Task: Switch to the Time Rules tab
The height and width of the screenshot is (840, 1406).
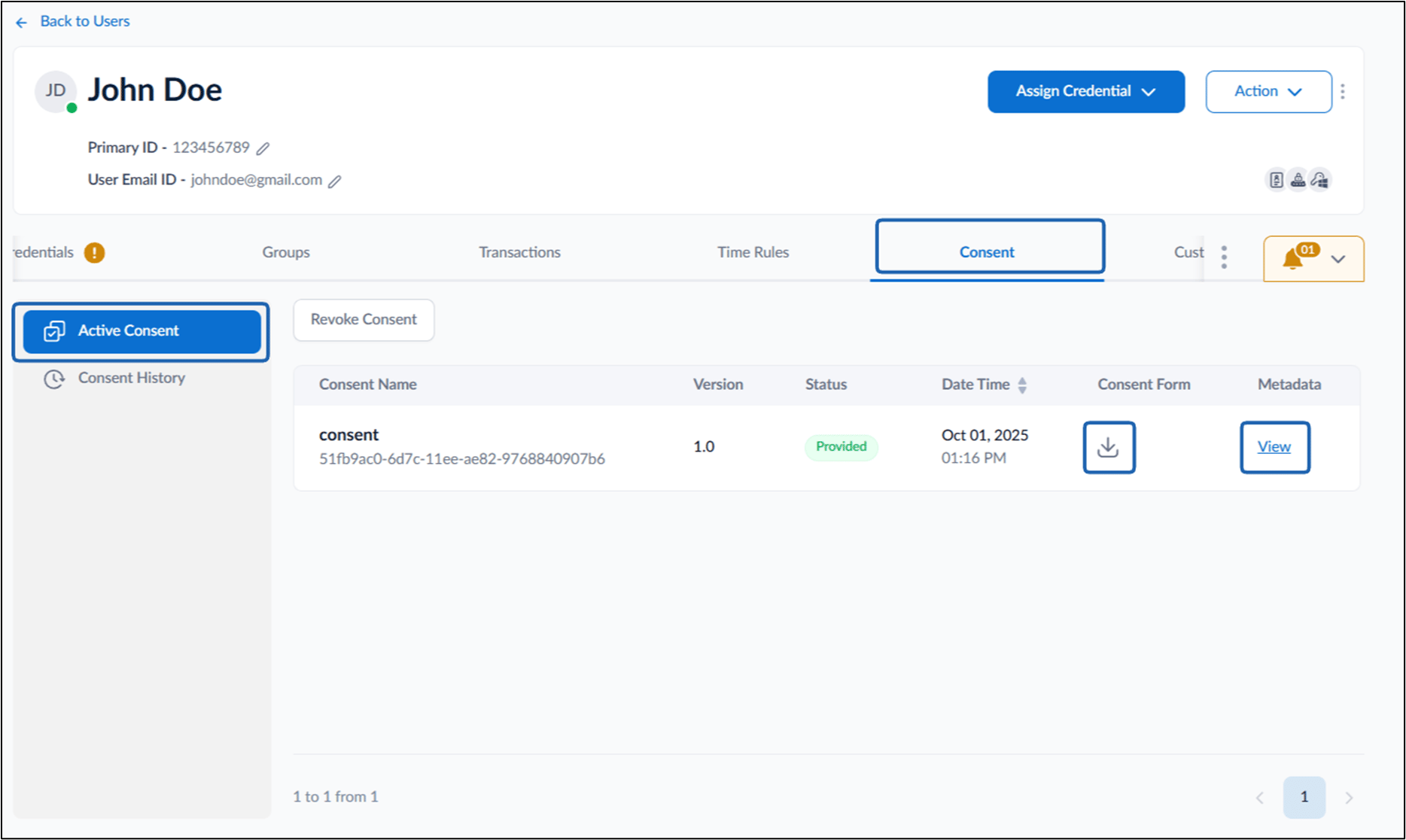Action: point(753,252)
